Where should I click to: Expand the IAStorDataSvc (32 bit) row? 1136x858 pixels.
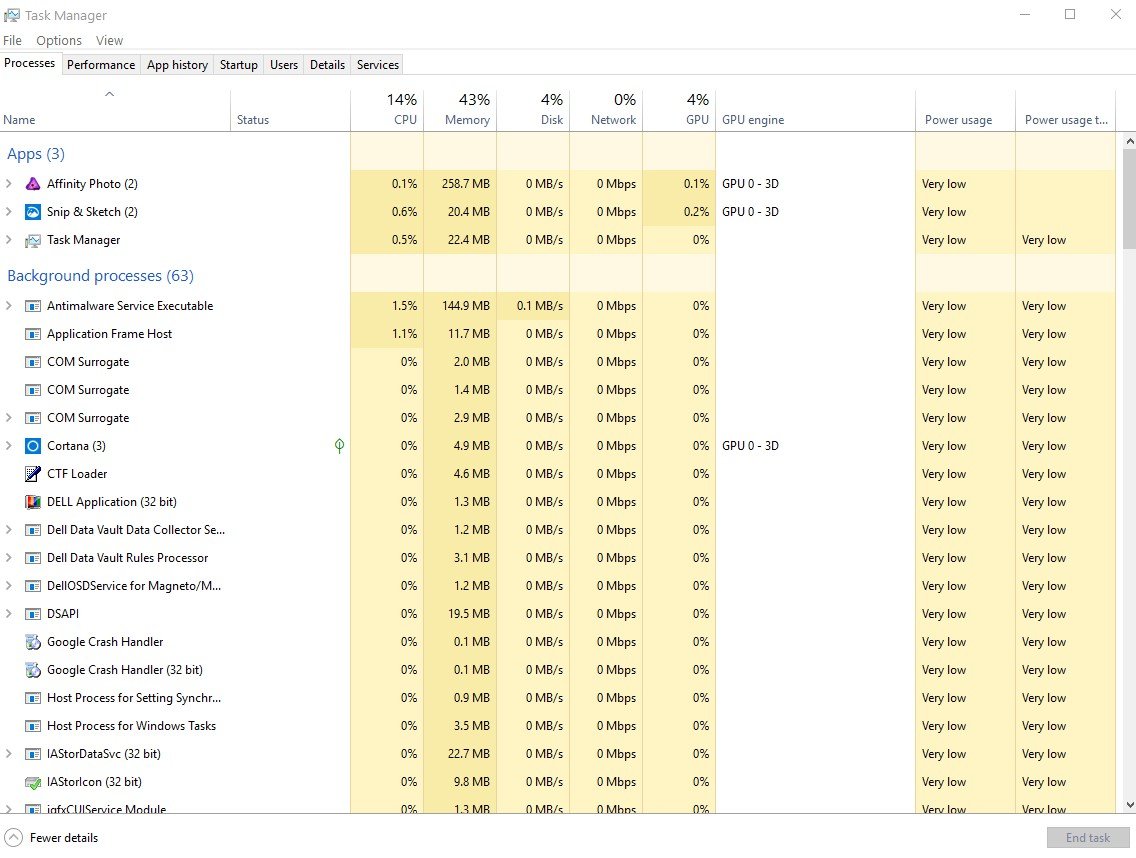click(9, 754)
